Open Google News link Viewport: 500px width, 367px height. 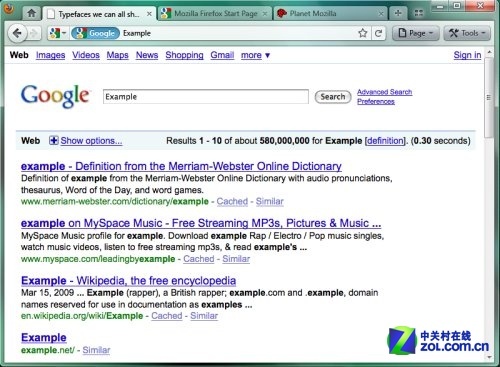click(147, 55)
